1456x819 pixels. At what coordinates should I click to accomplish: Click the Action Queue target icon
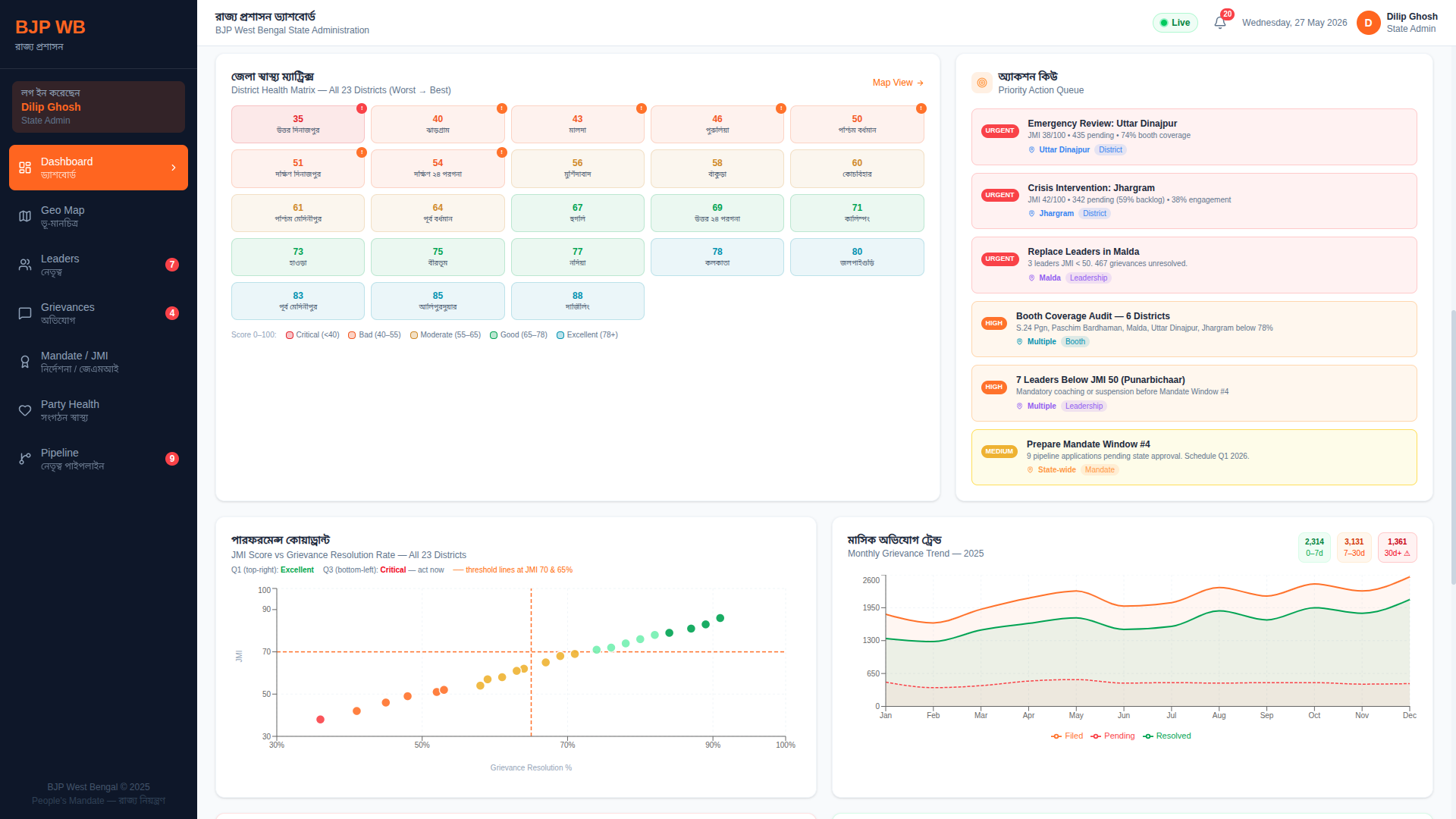(x=982, y=83)
